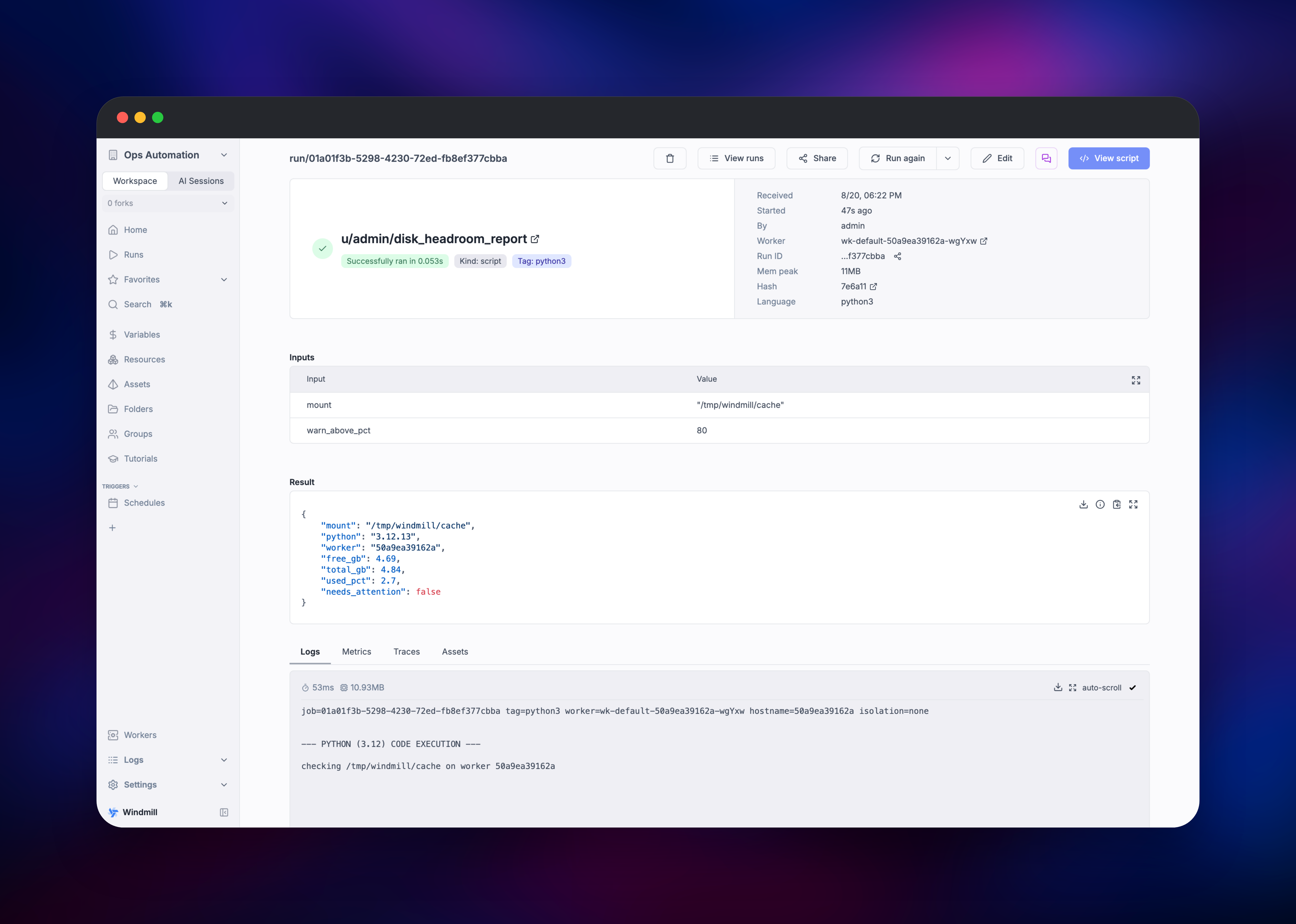Minimize window with yellow button
Viewport: 1296px width, 924px height.
[140, 117]
